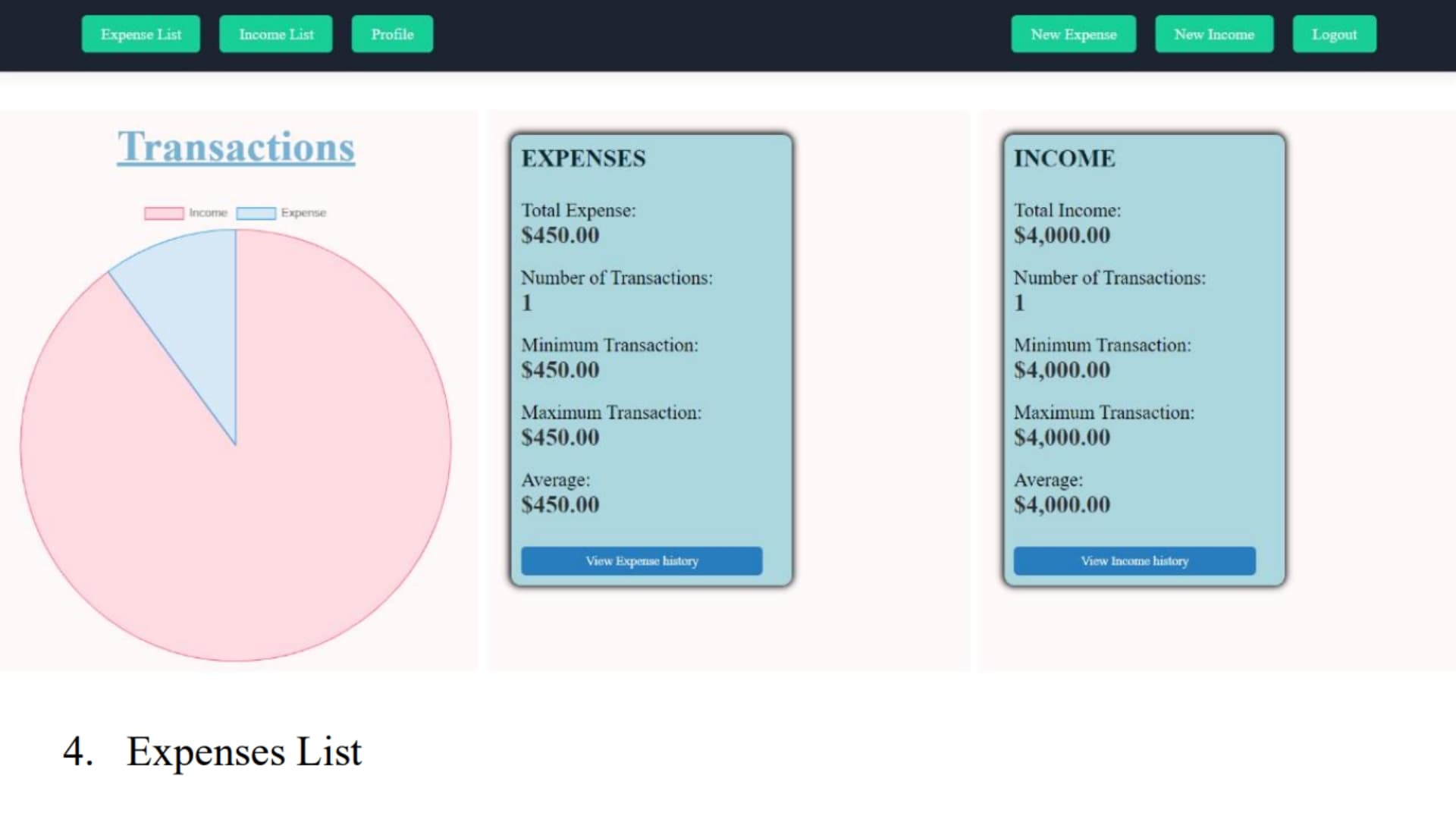
Task: Click the pink Income pie slice
Action: [x=303, y=493]
